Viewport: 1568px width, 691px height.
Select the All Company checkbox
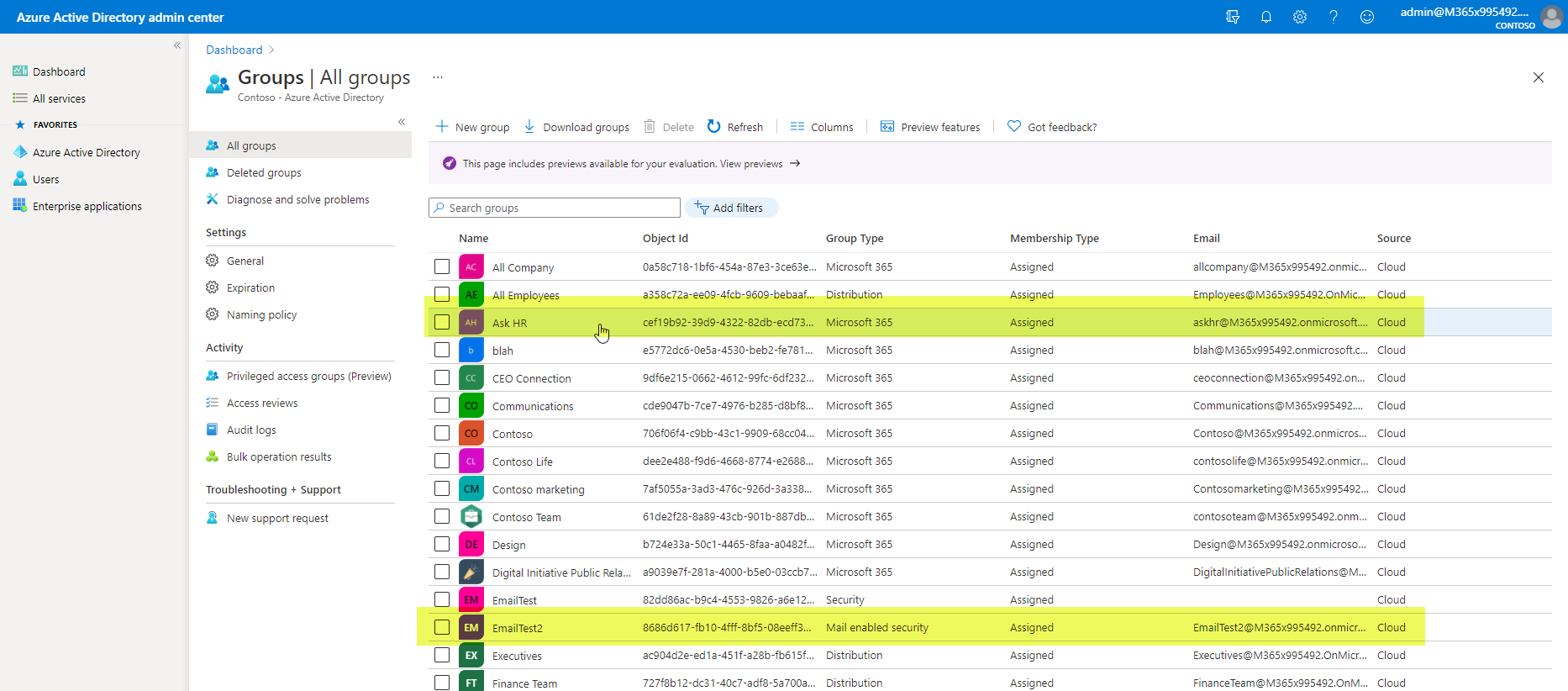coord(442,266)
